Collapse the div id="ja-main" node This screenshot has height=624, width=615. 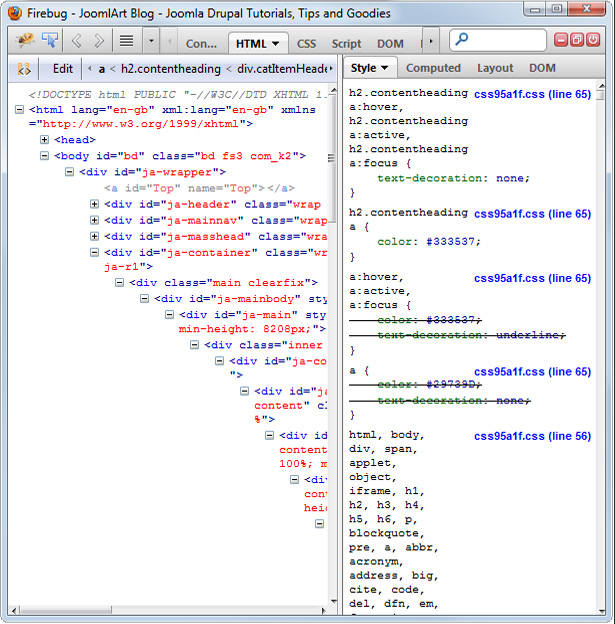(x=170, y=315)
